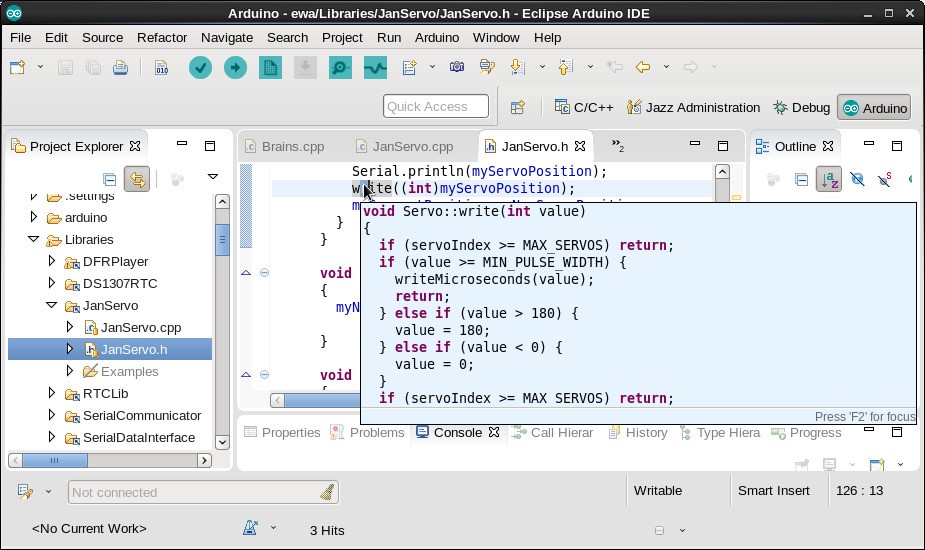Open the Arduino menu
Viewport: 925px width, 550px height.
[x=437, y=37]
